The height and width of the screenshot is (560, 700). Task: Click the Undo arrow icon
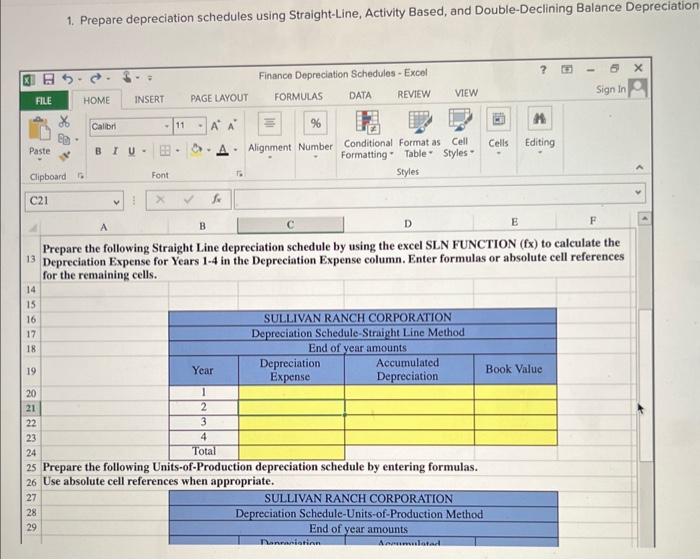(x=67, y=79)
